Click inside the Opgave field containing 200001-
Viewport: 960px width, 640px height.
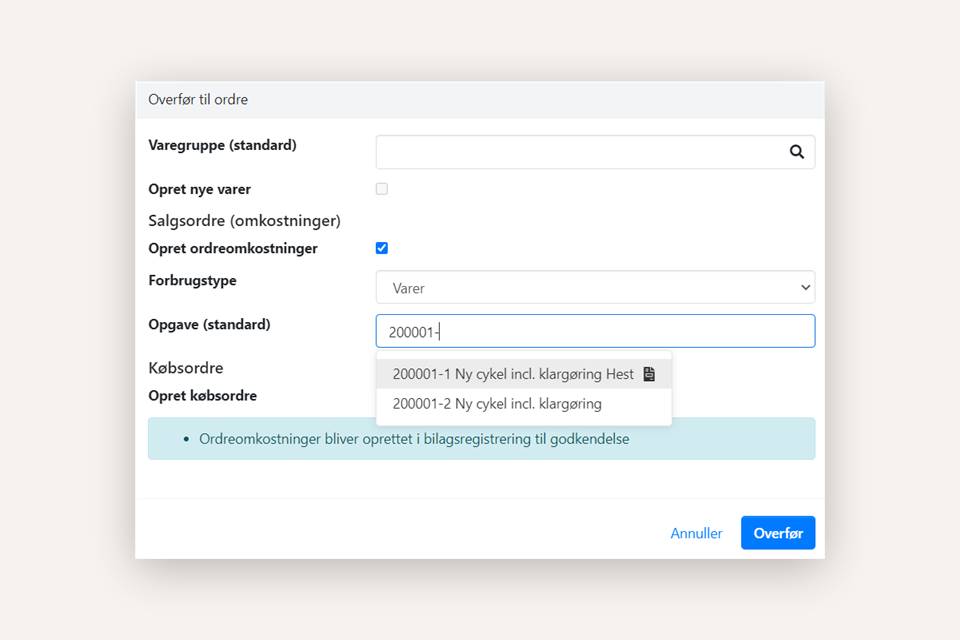point(595,332)
